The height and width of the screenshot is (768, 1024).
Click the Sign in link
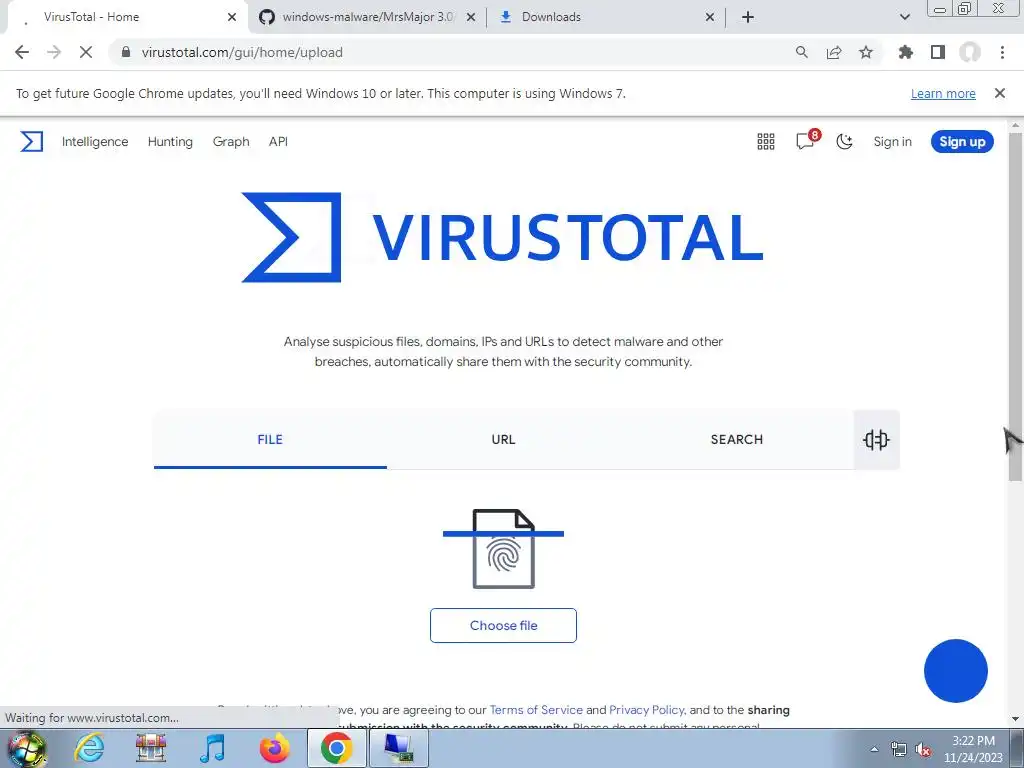pyautogui.click(x=892, y=142)
